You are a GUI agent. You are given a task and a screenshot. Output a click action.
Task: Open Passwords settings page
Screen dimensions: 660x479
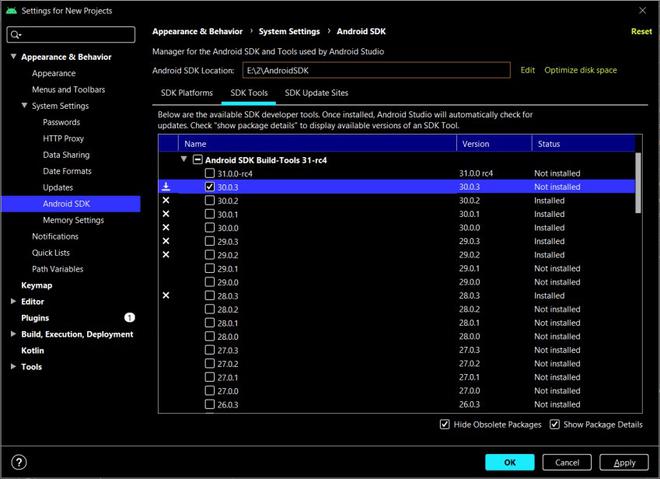(61, 122)
